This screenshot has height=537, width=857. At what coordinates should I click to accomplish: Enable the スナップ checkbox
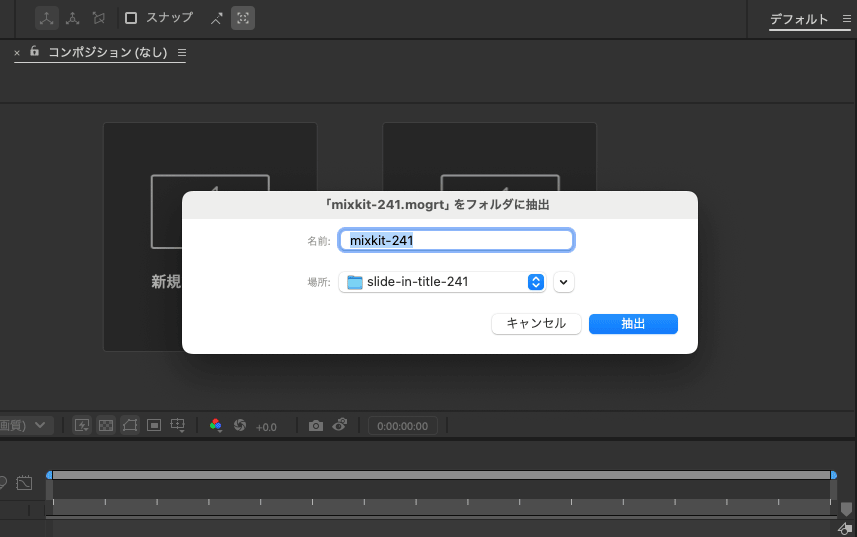click(131, 18)
